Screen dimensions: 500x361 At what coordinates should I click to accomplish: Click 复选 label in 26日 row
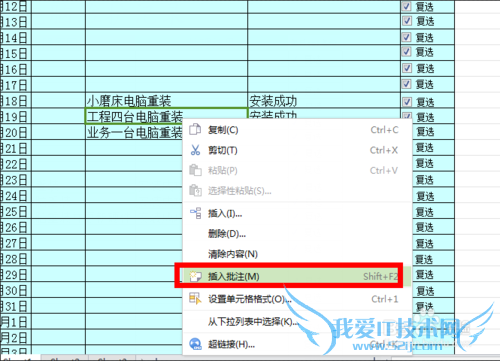[425, 227]
